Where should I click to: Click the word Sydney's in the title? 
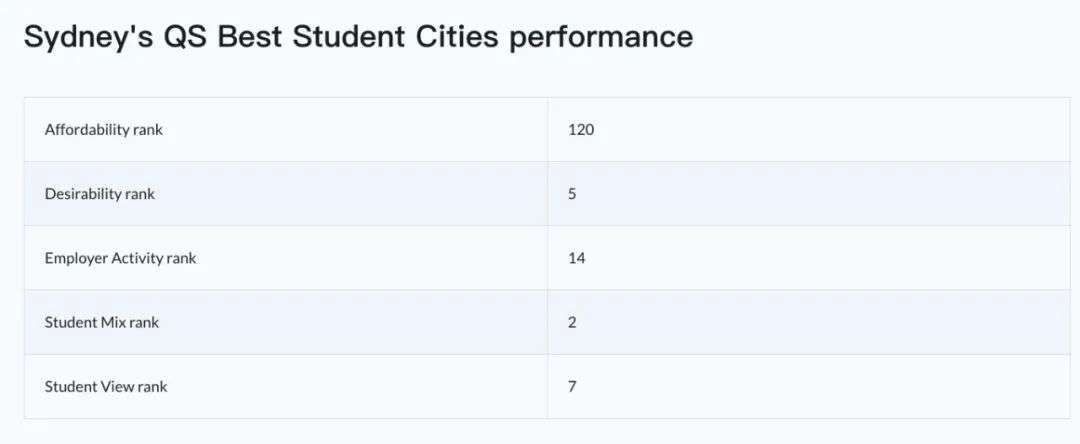[x=89, y=38]
